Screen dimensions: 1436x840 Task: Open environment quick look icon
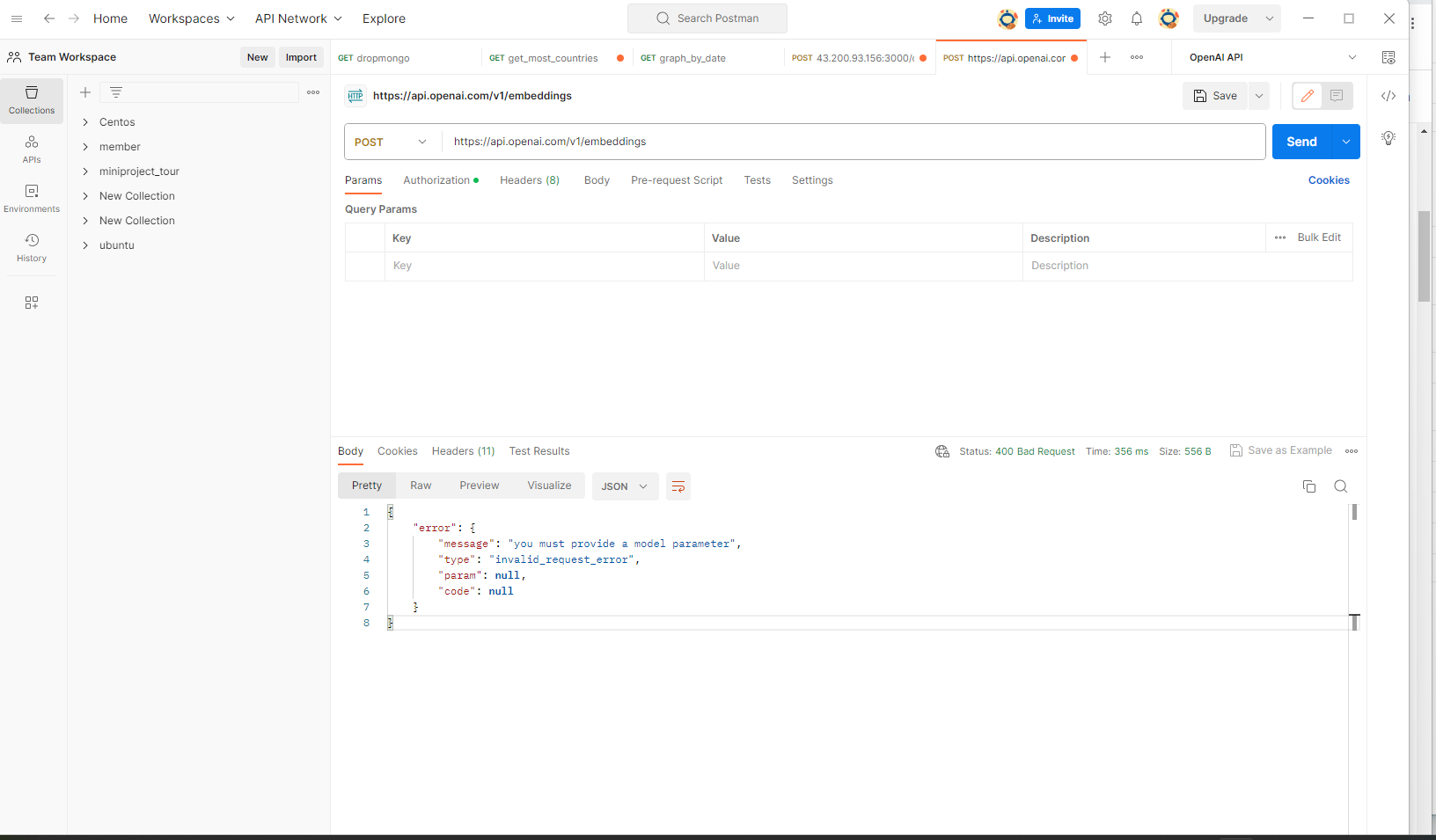click(1388, 57)
